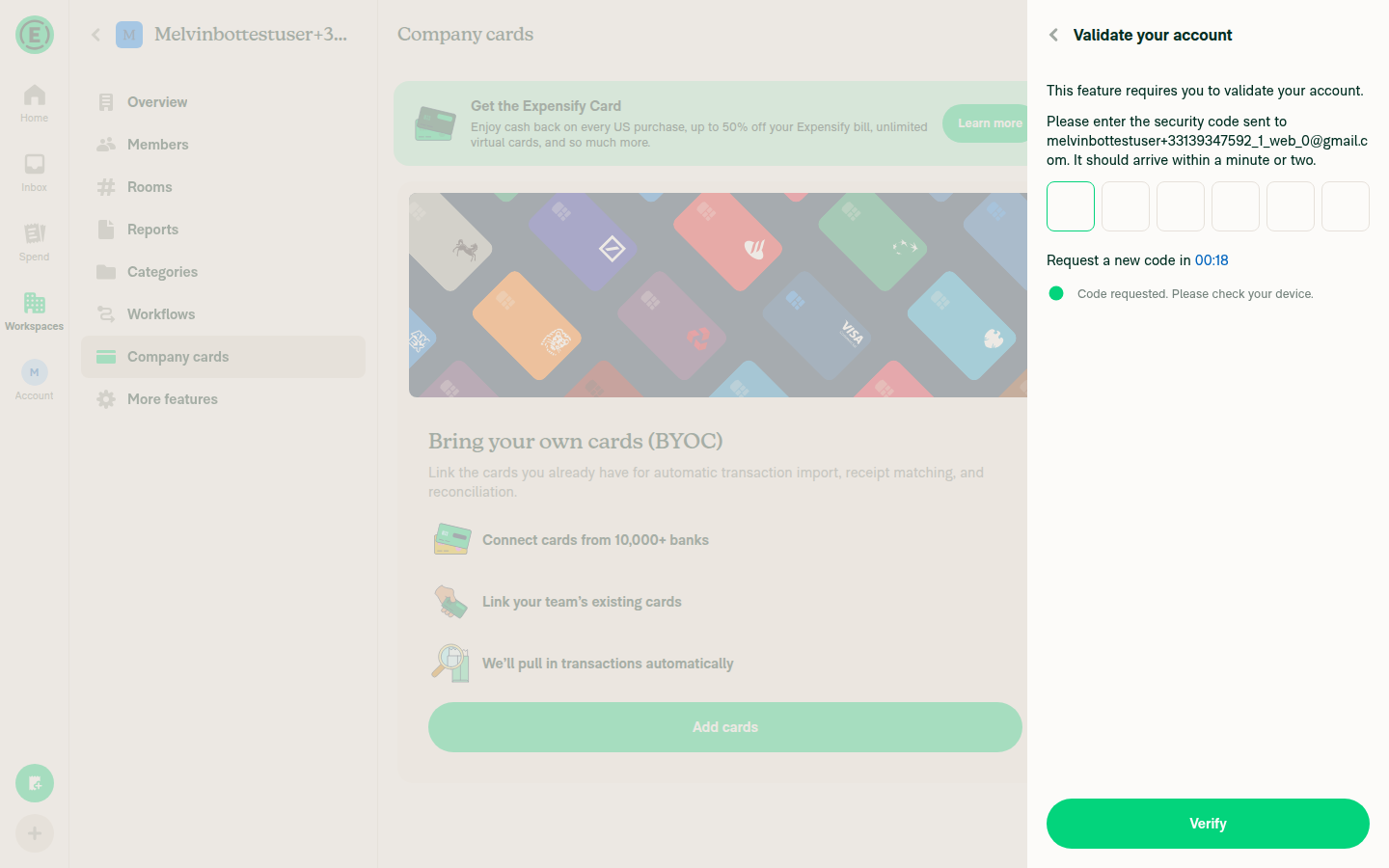Open Categories in workspace menu
Viewport: 1389px width, 868px height.
click(x=223, y=272)
